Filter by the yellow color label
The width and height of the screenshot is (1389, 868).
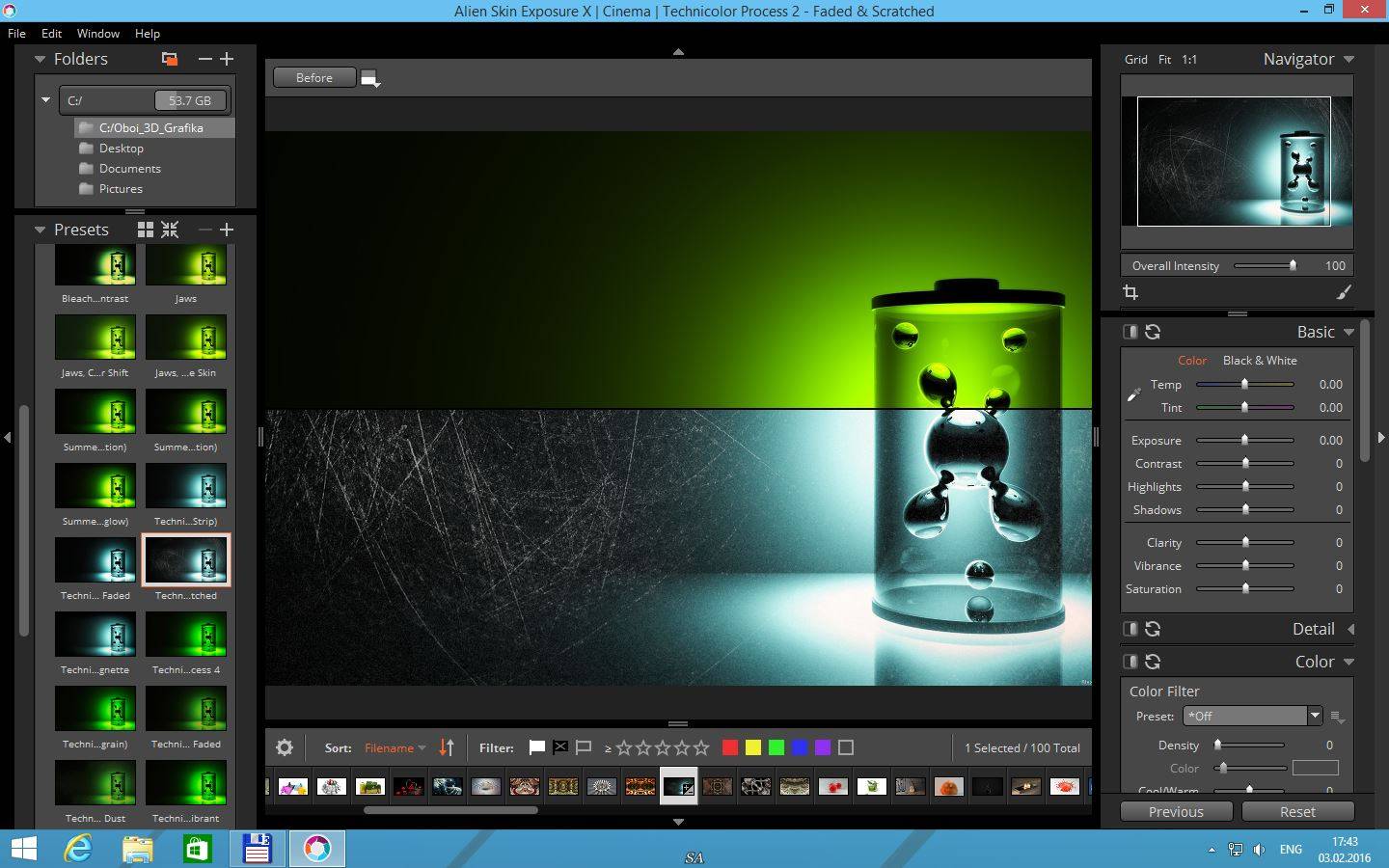tap(753, 747)
